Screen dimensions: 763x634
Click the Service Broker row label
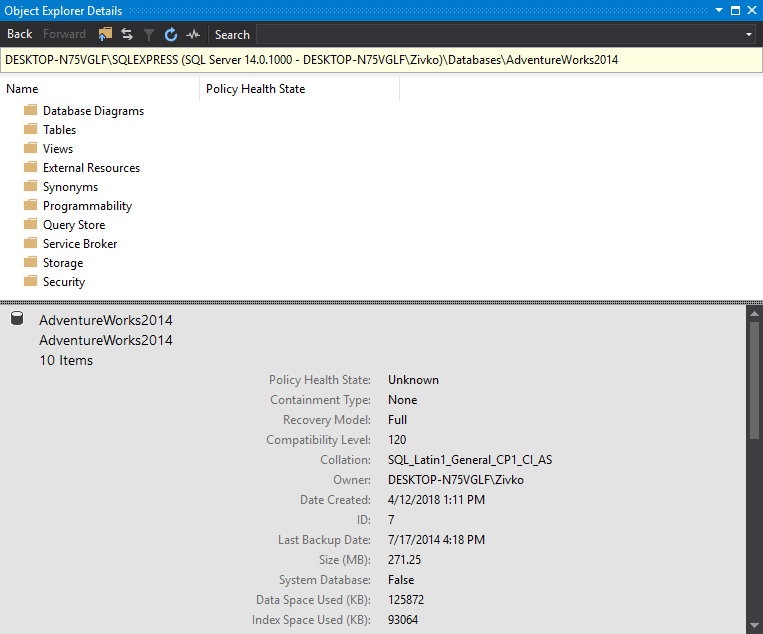[x=80, y=244]
